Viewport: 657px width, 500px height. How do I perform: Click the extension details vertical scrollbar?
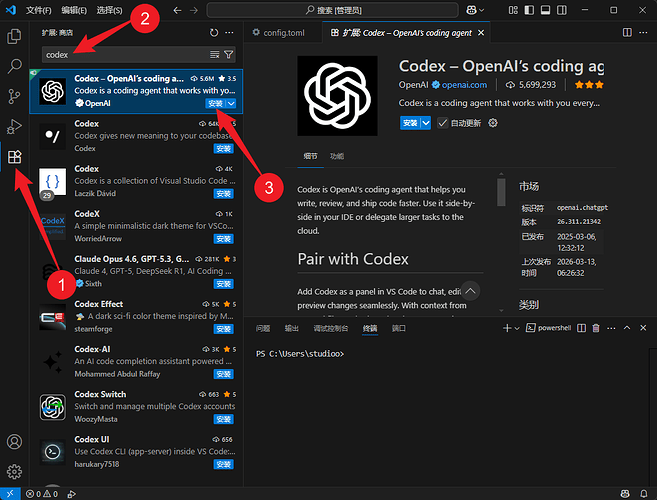[x=501, y=192]
